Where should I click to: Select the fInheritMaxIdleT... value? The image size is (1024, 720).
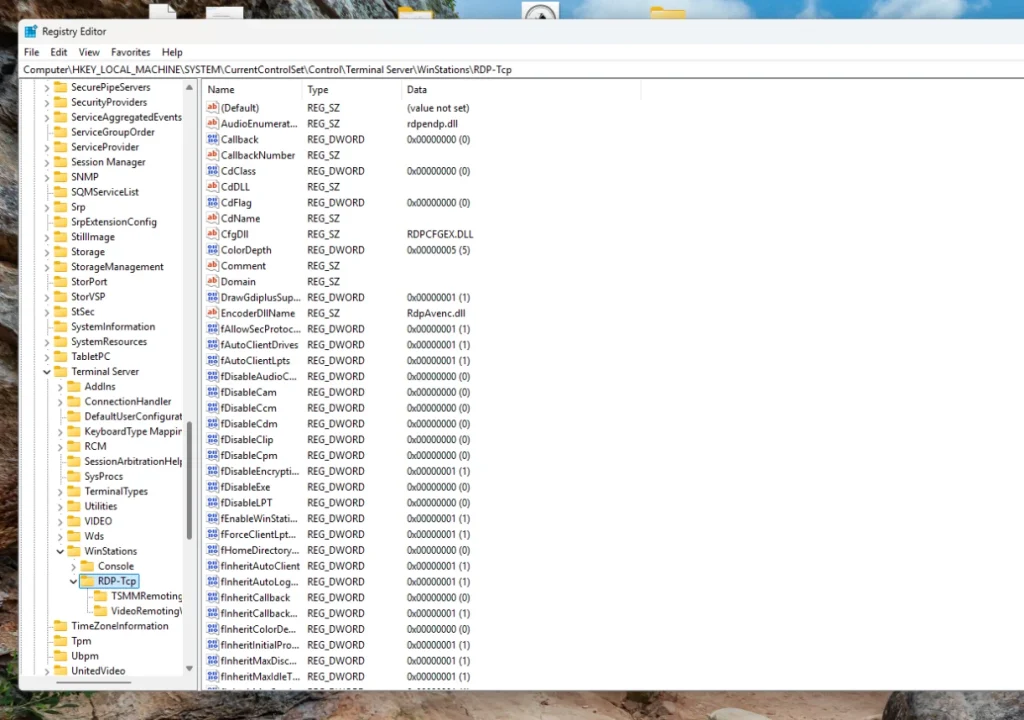[260, 676]
